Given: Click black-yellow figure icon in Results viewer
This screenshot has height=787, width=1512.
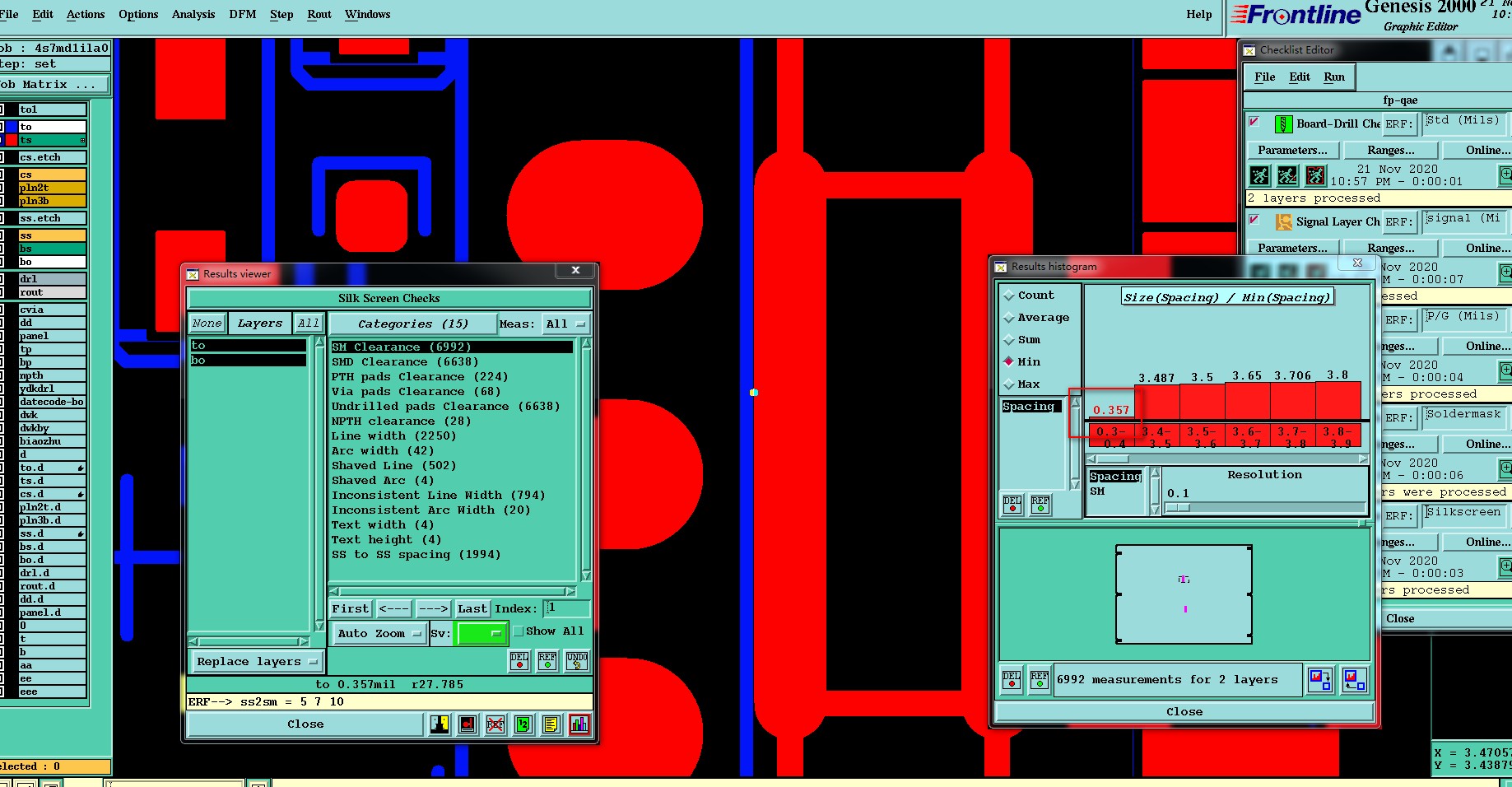Looking at the screenshot, I should [440, 724].
